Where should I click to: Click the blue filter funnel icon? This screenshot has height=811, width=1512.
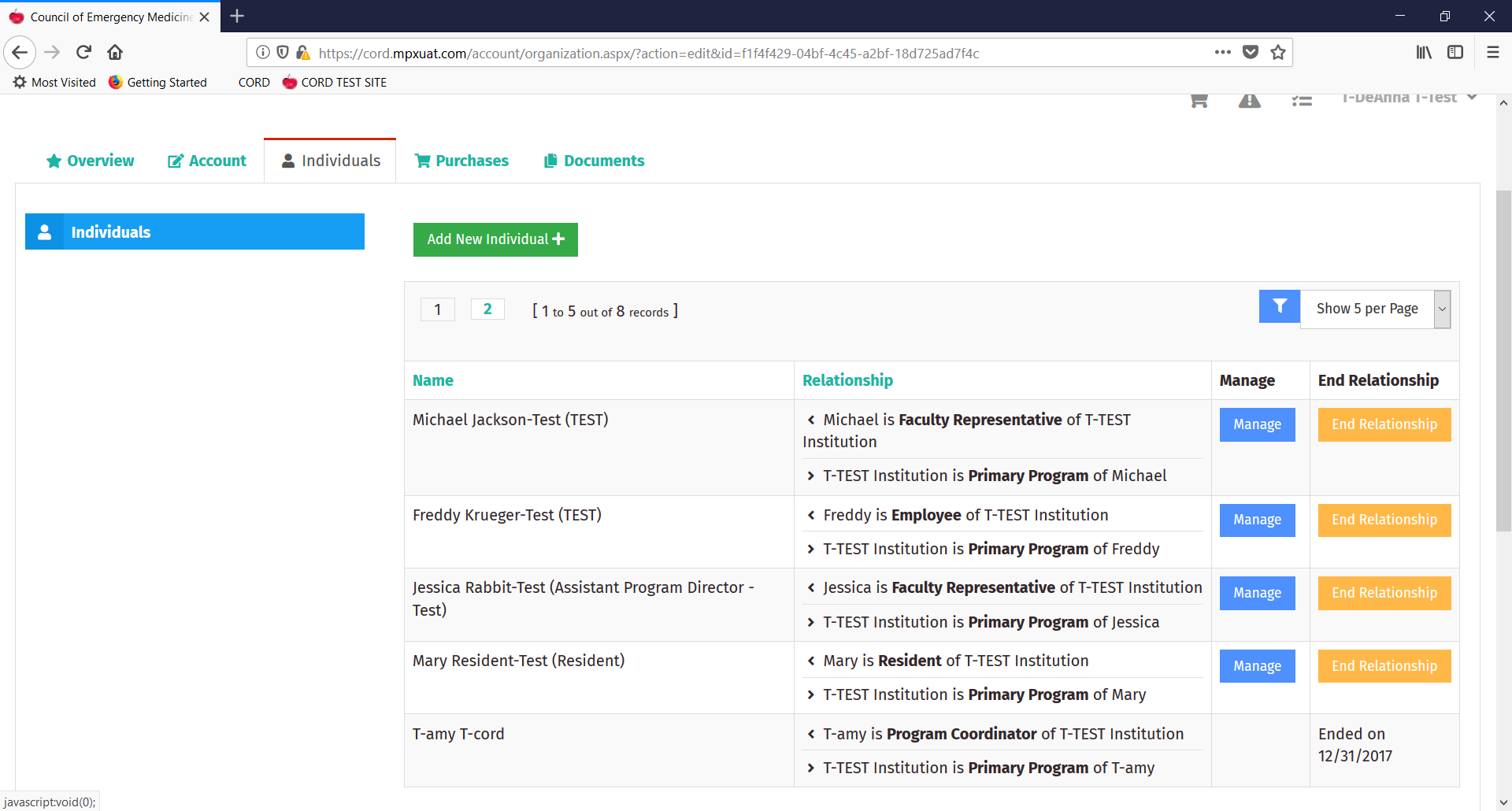pyautogui.click(x=1279, y=306)
